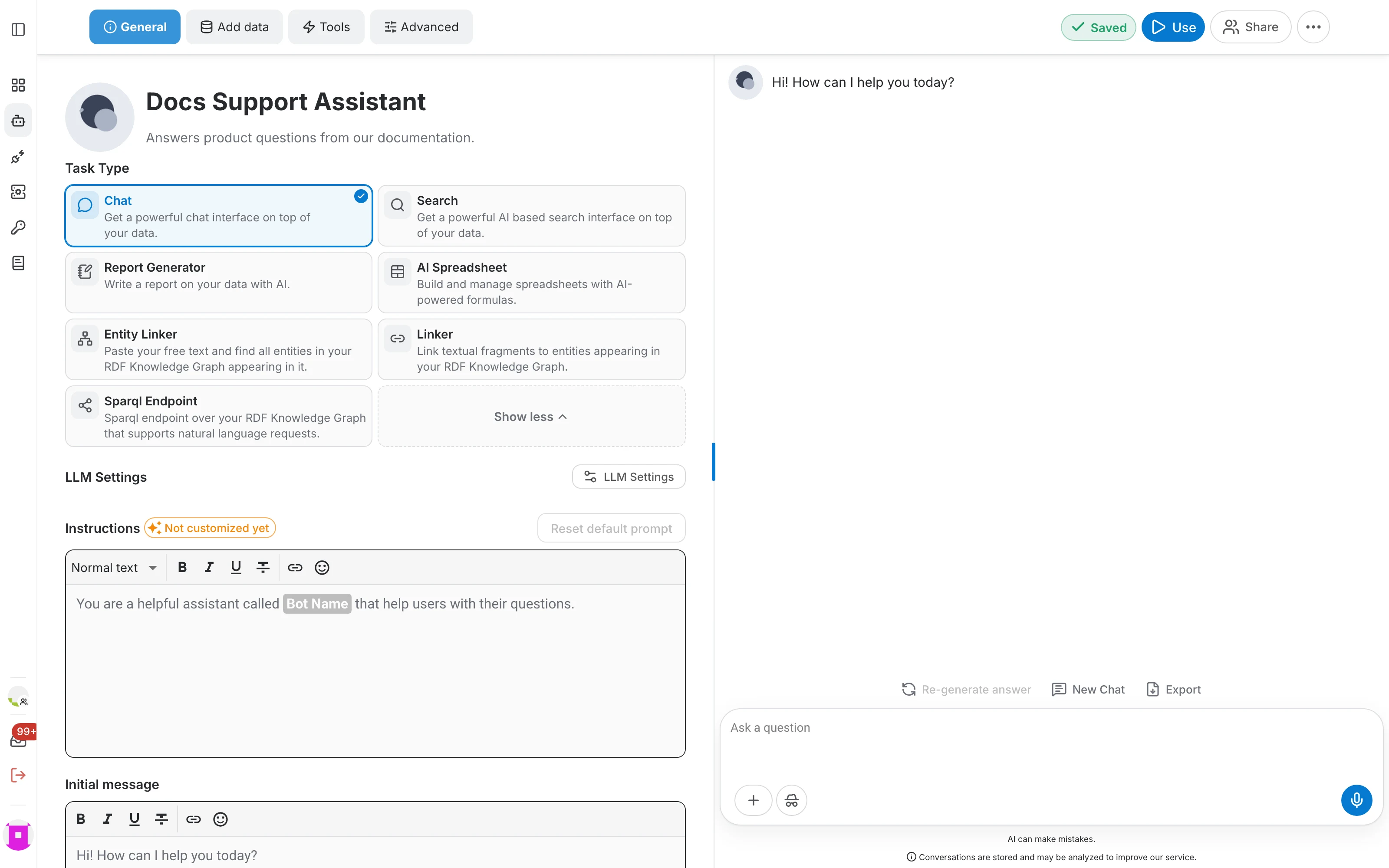Insert link in Instructions editor toolbar
1389x868 pixels.
point(295,567)
